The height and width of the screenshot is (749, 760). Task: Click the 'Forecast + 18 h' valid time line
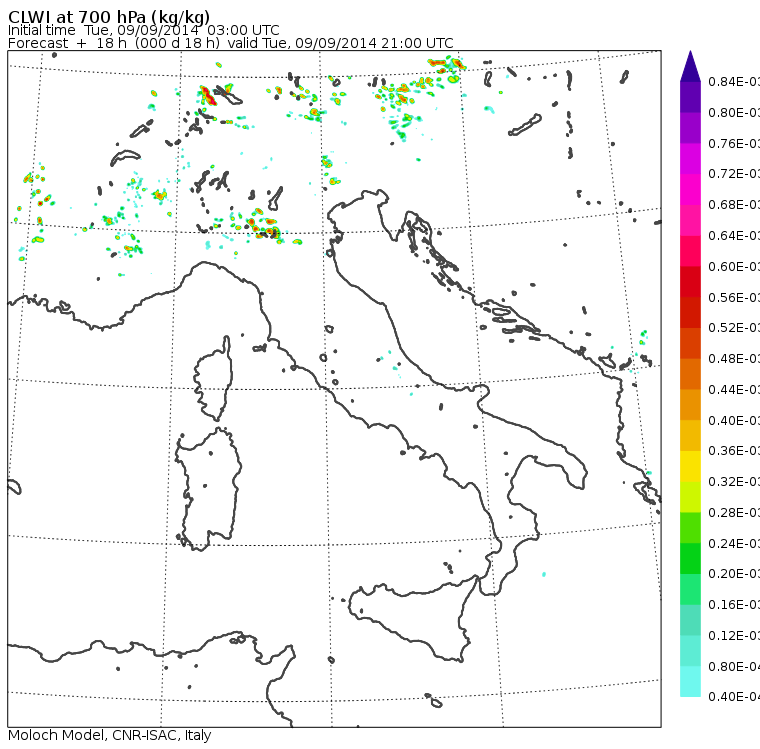[x=231, y=43]
